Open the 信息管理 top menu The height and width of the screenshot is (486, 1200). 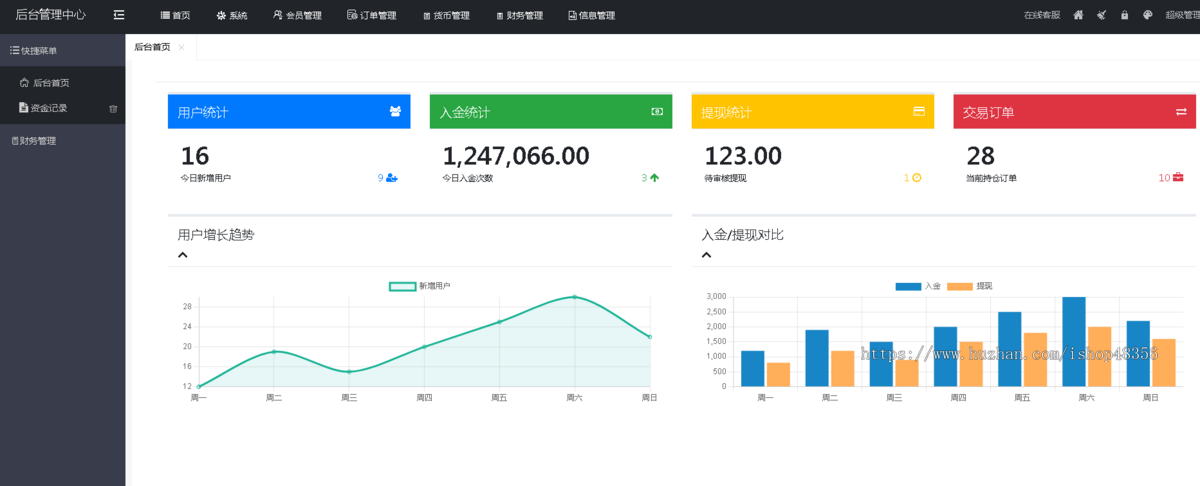pos(591,15)
